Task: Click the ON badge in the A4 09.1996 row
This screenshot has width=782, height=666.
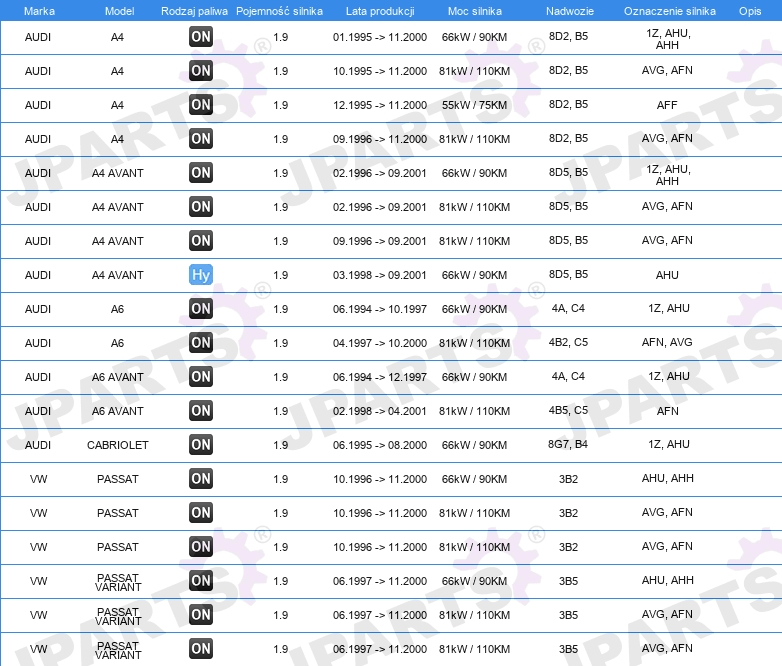Action: 200,138
